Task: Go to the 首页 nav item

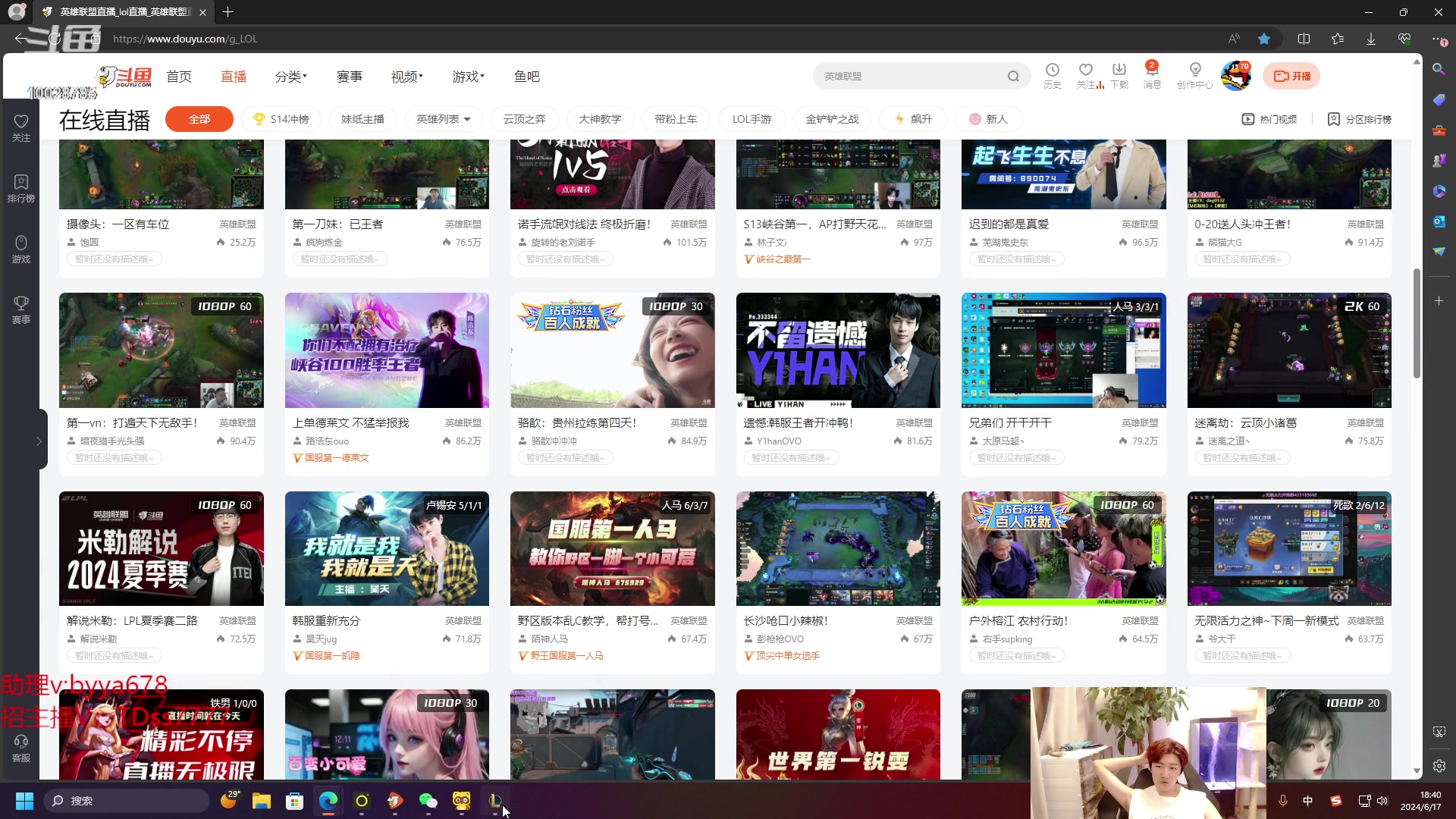Action: click(x=179, y=77)
